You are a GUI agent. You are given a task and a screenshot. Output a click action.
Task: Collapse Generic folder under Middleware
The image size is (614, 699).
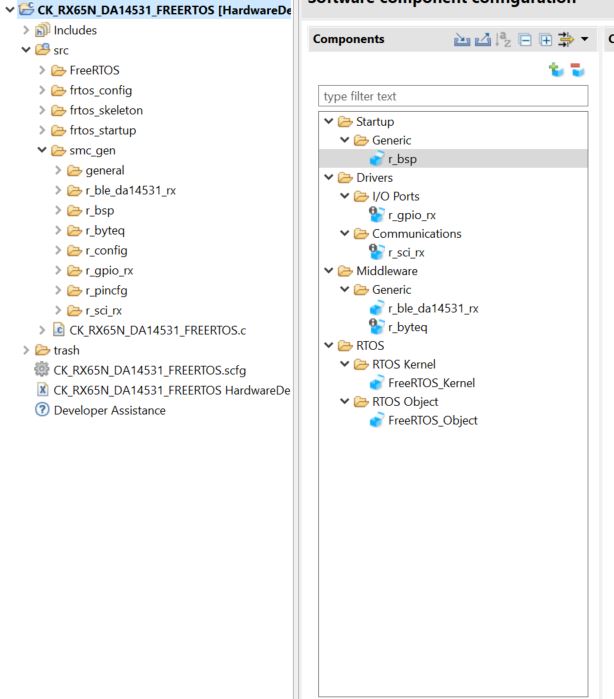[345, 290]
